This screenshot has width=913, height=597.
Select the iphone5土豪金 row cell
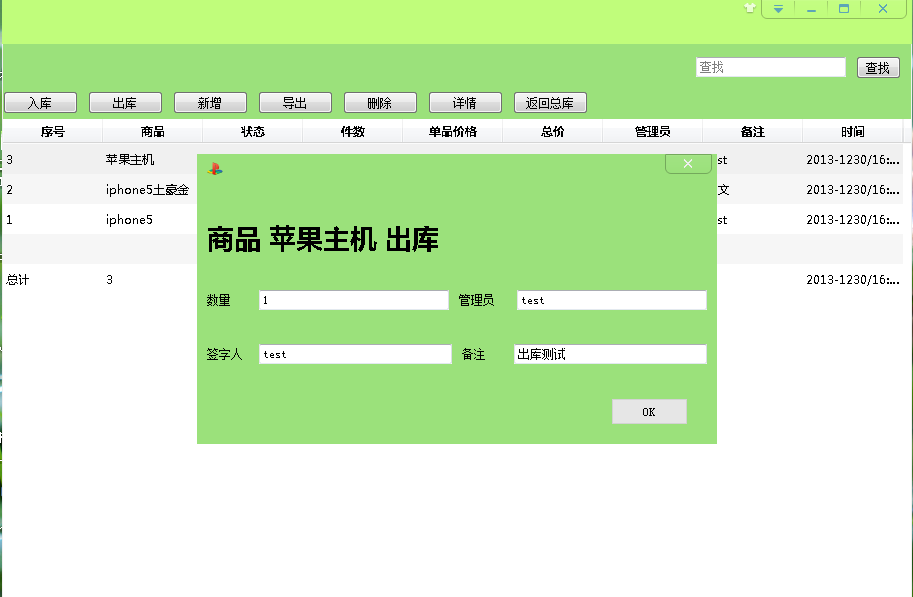pyautogui.click(x=147, y=190)
